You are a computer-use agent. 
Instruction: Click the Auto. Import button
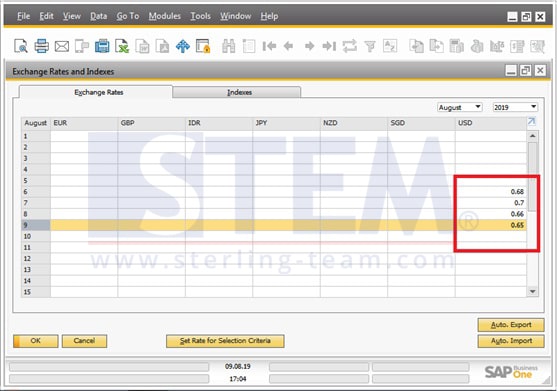511,341
